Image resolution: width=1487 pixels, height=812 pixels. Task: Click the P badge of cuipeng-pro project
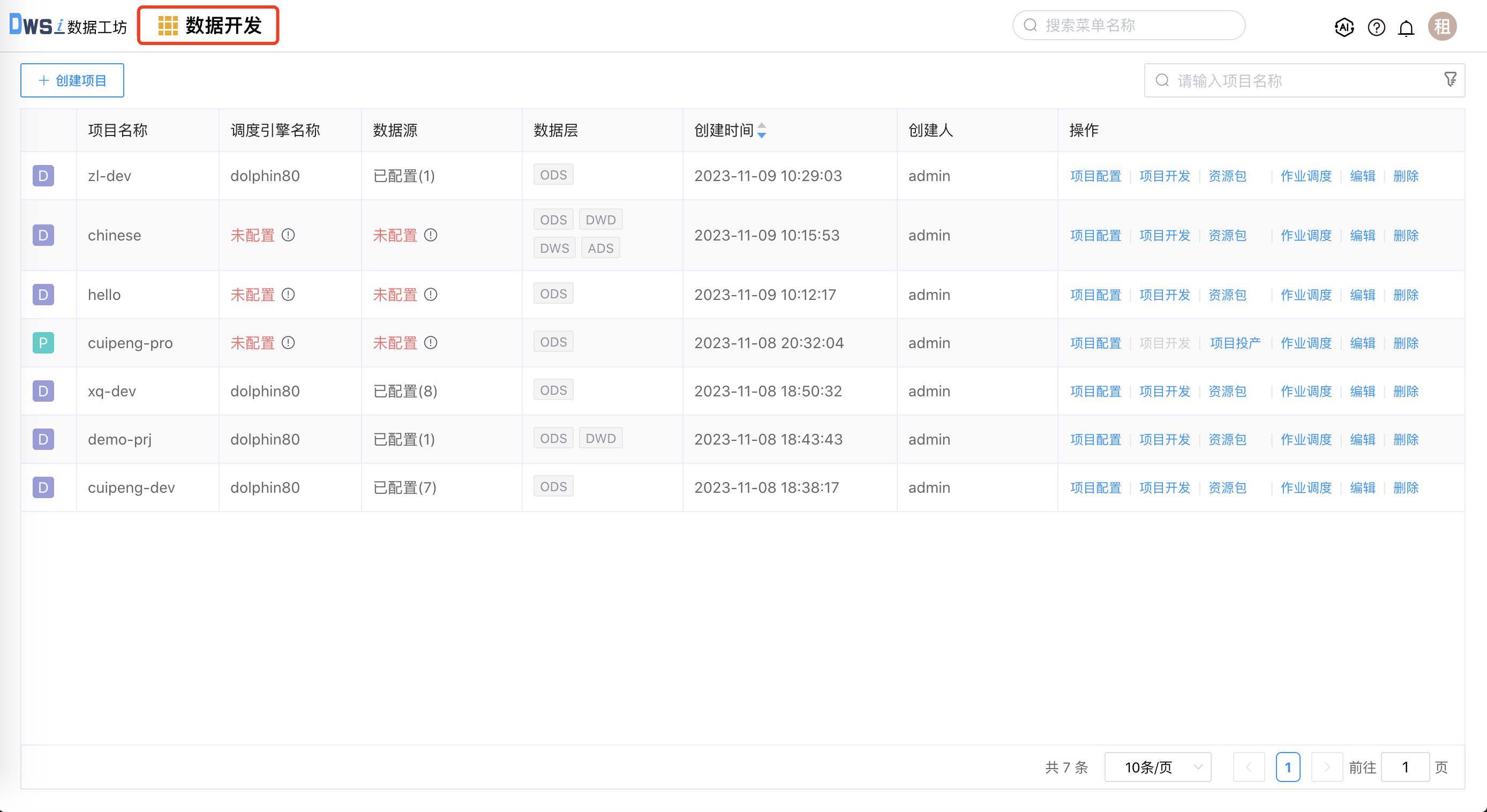(x=43, y=342)
